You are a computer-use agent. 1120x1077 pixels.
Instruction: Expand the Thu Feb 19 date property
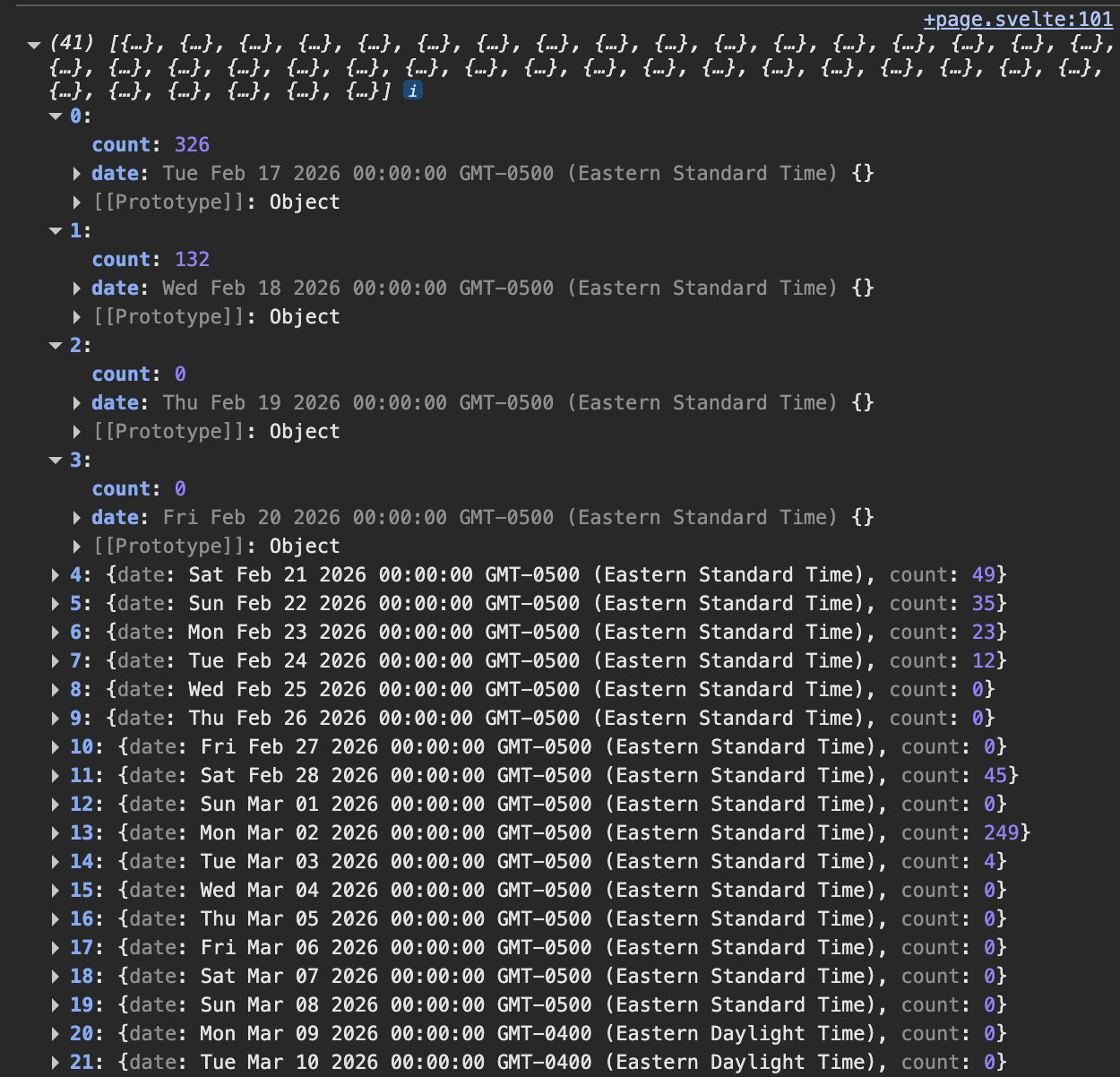click(x=77, y=403)
